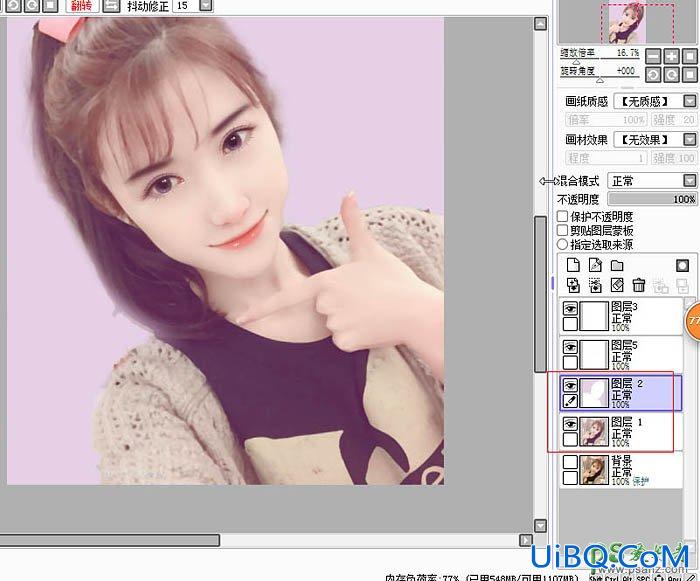
Task: Reset zoom using square button beside plus
Action: coord(690,56)
